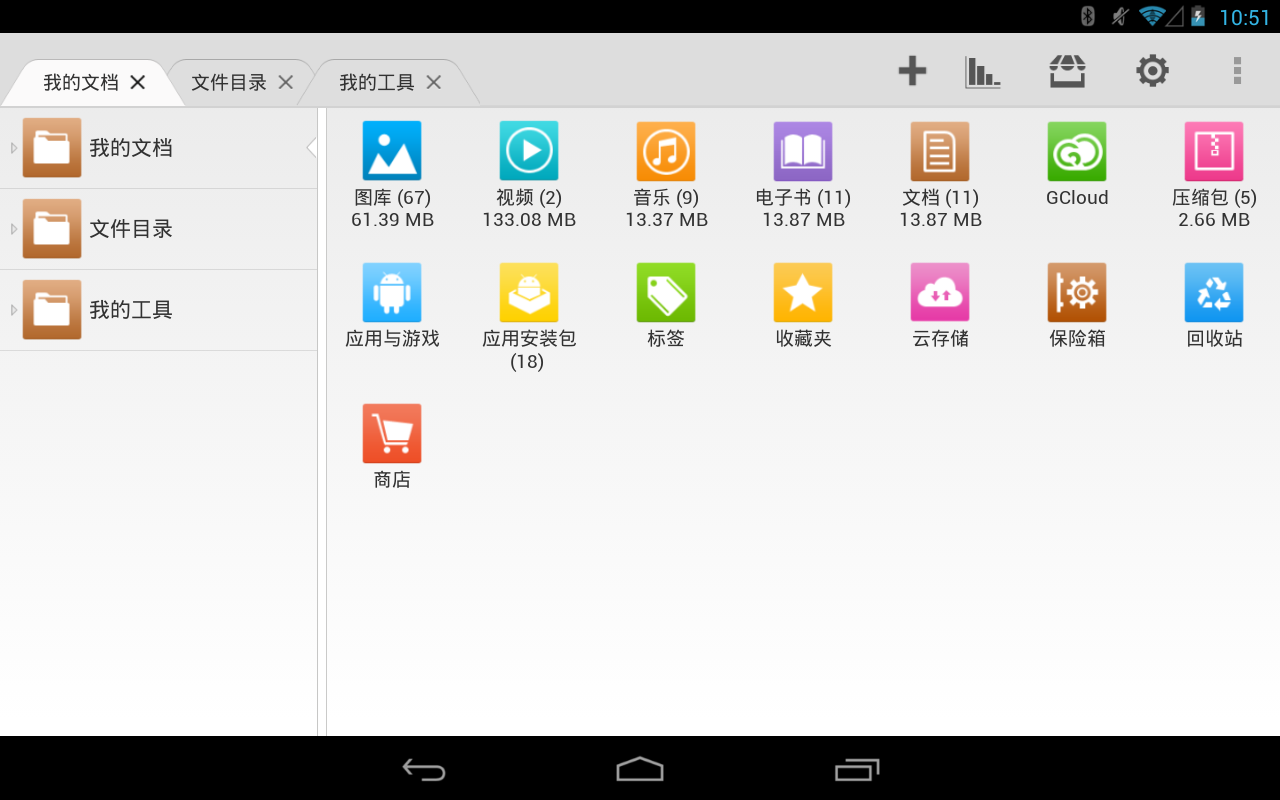The image size is (1280, 800).
Task: Click the plus add icon in toolbar
Action: (x=912, y=71)
